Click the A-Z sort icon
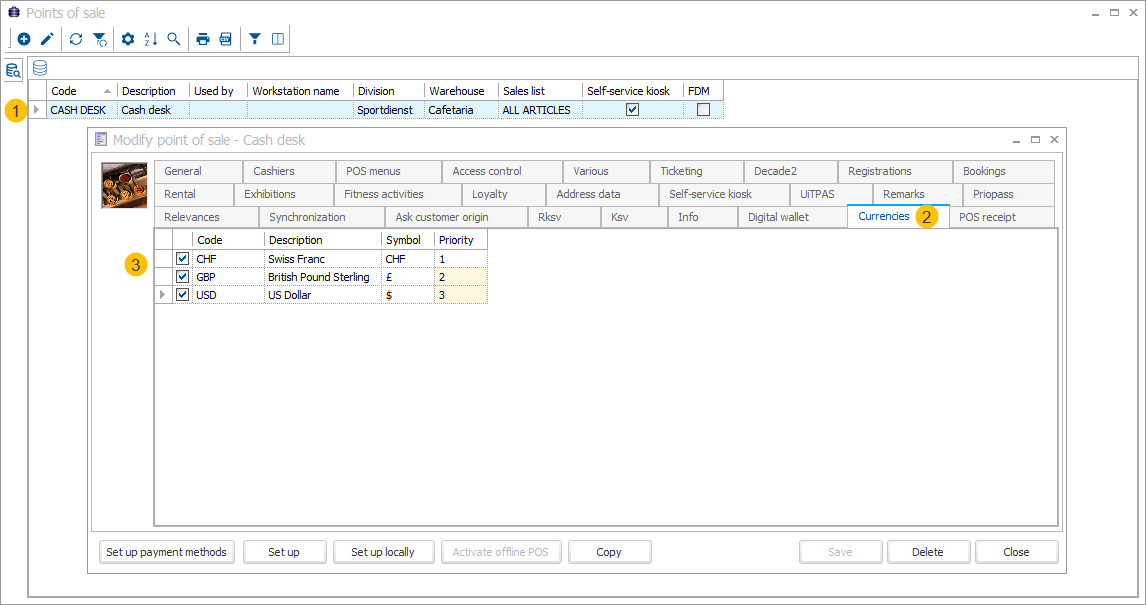1146x605 pixels. (x=151, y=39)
